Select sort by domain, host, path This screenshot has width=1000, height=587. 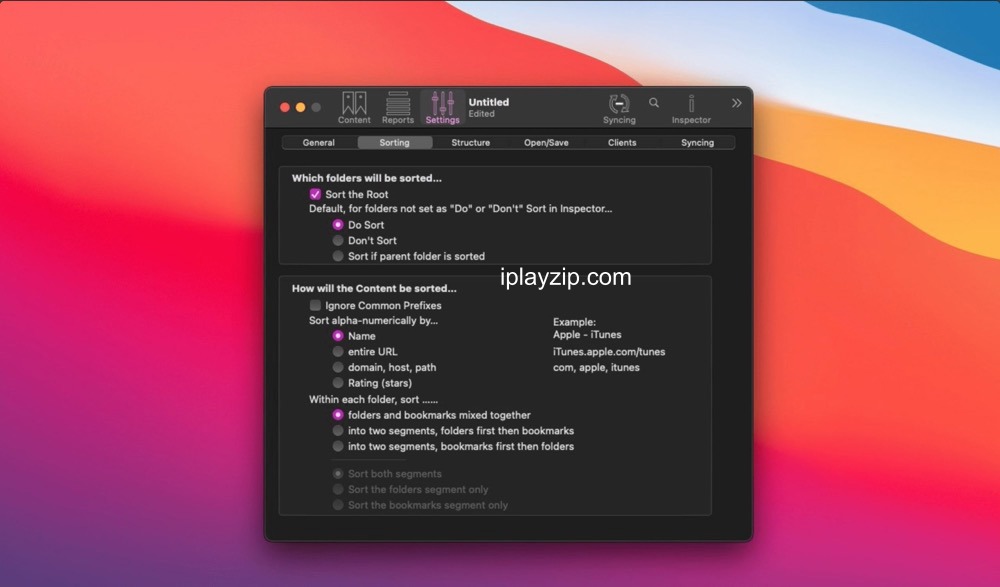338,367
